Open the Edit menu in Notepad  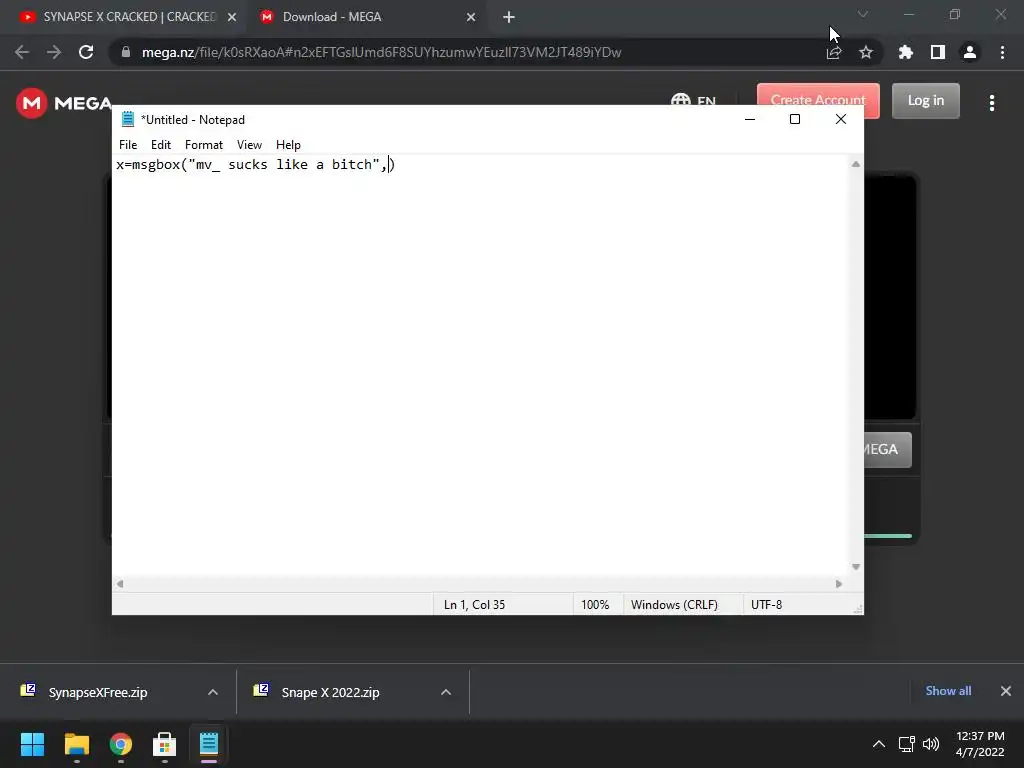pyautogui.click(x=161, y=145)
